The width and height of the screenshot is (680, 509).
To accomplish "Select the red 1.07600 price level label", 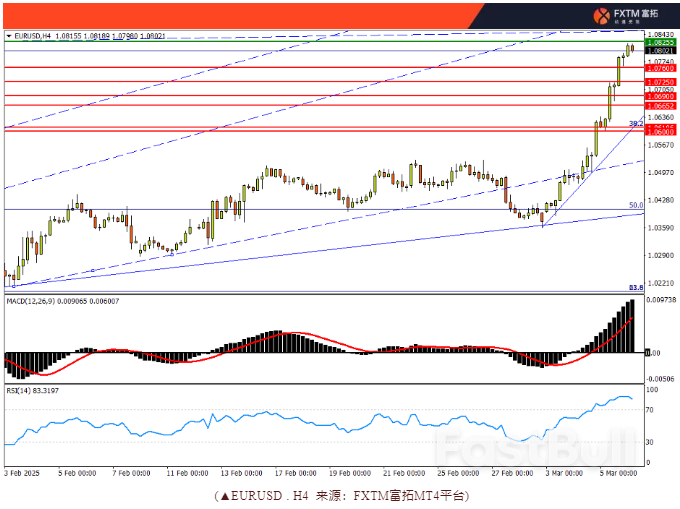I will click(x=659, y=68).
